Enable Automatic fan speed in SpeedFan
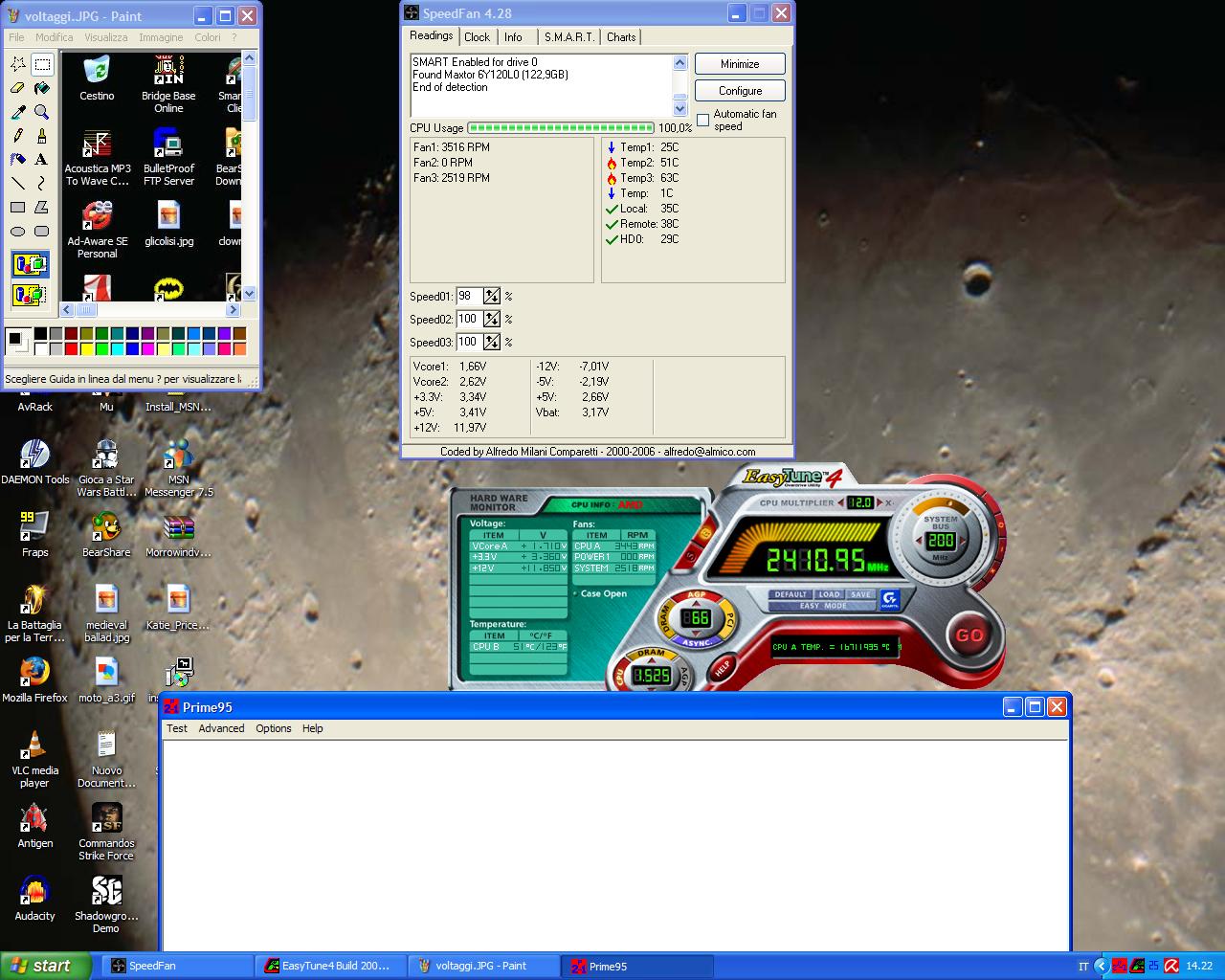Image resolution: width=1225 pixels, height=980 pixels. [x=703, y=121]
